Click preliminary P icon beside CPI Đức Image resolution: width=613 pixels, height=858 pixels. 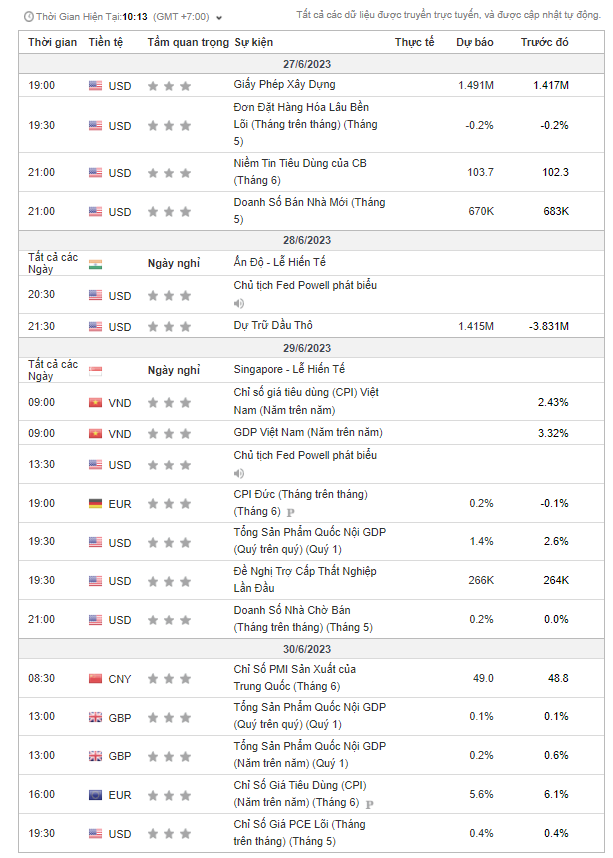pyautogui.click(x=290, y=512)
